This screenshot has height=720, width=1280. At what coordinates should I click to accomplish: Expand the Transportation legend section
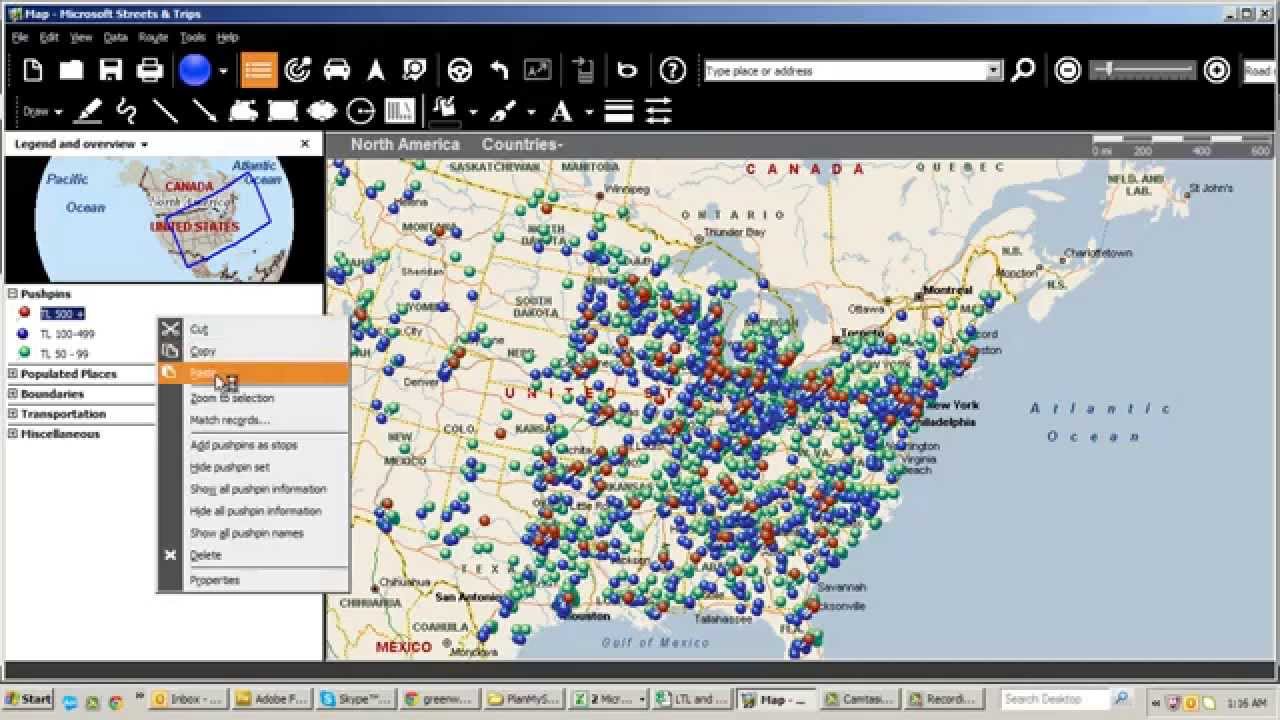pos(13,414)
